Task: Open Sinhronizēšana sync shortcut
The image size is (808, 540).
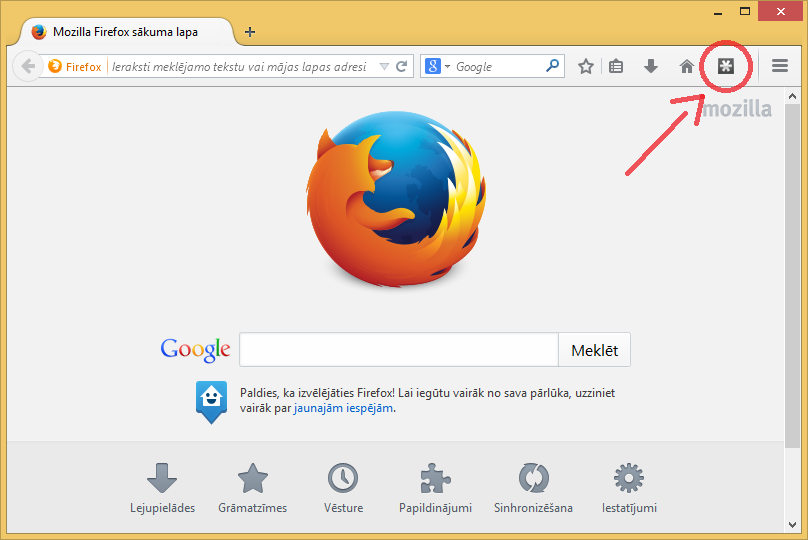Action: tap(533, 488)
